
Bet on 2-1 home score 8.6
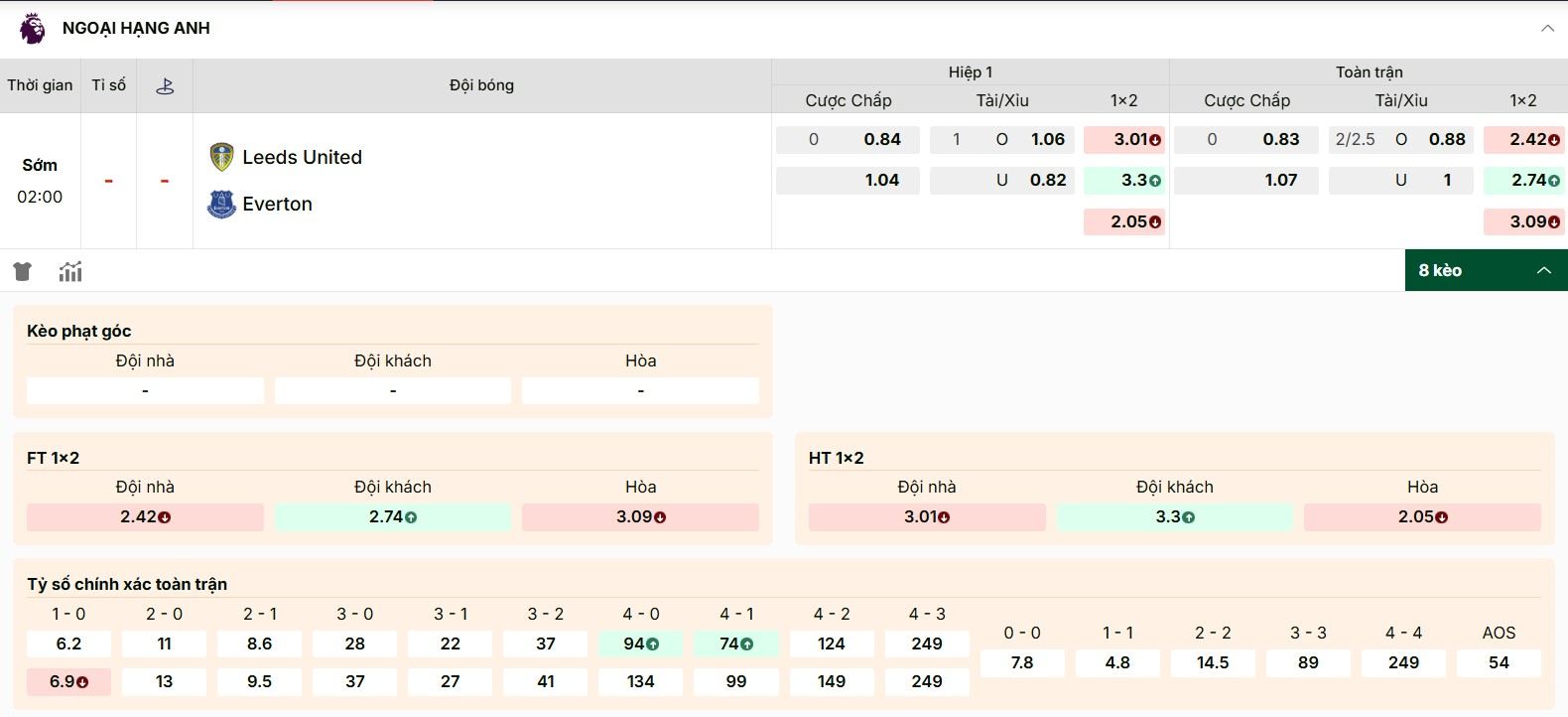(259, 644)
